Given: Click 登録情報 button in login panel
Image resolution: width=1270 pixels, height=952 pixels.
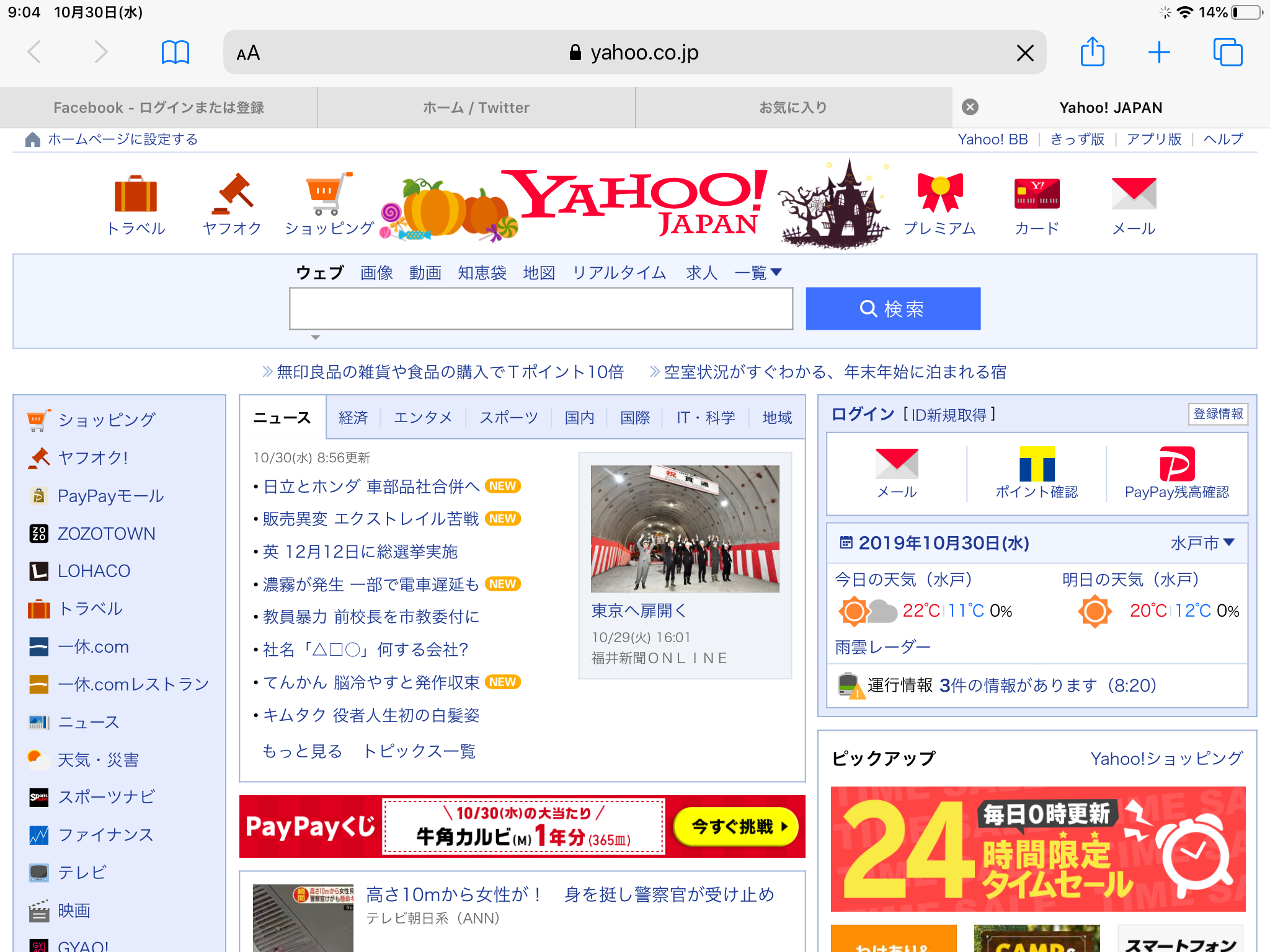Looking at the screenshot, I should (x=1218, y=414).
